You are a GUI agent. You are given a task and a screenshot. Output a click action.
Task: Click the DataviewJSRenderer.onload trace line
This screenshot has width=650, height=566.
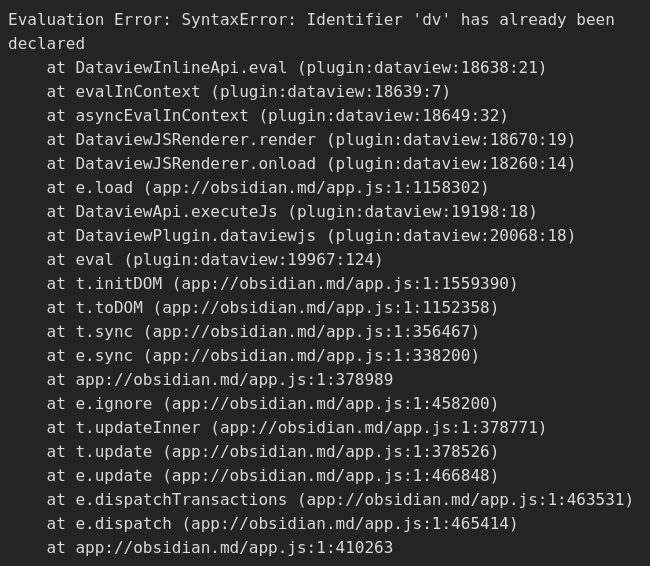tap(311, 164)
